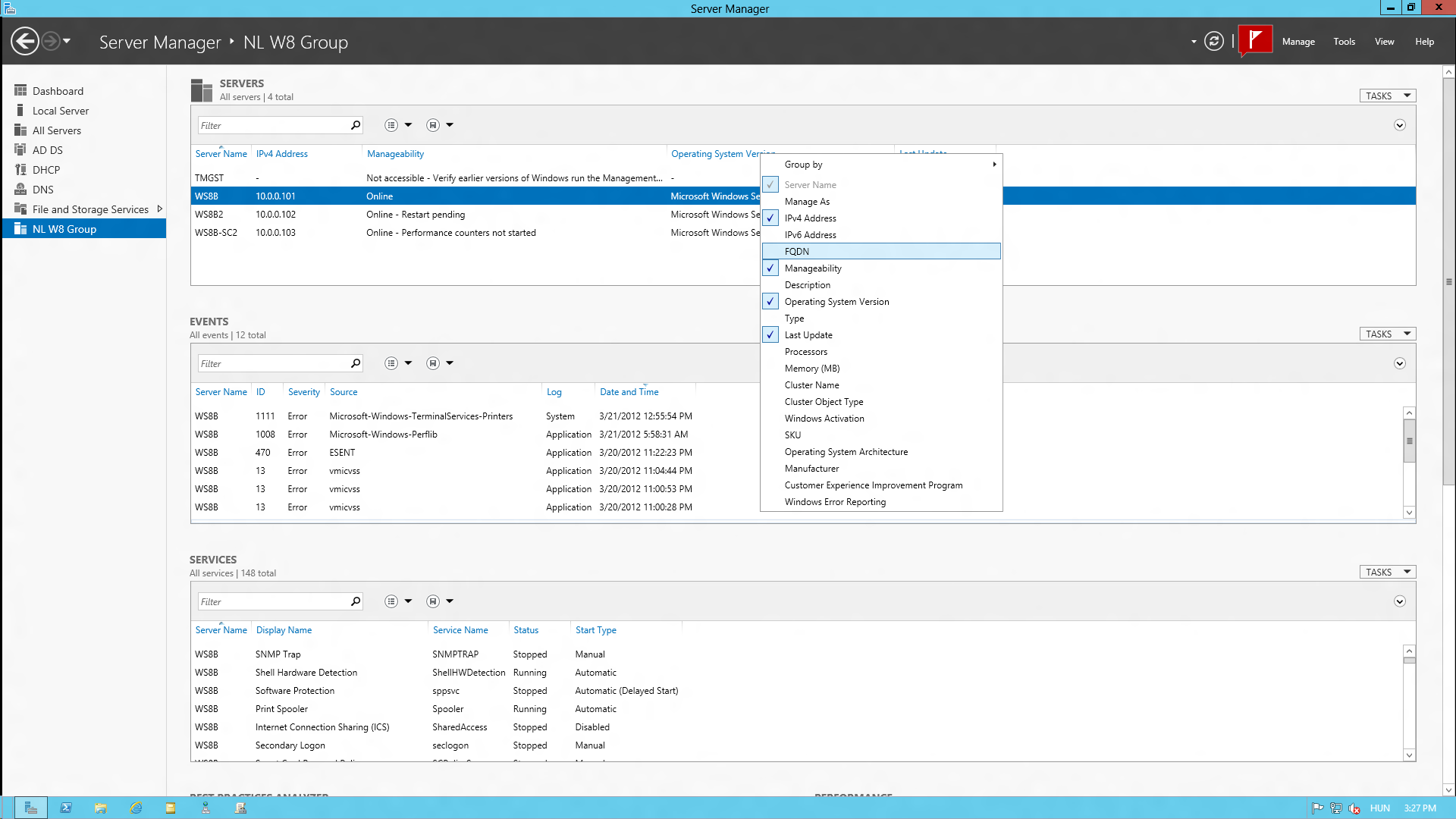The image size is (1456, 819).
Task: Click the Dashboard sidebar icon
Action: (20, 90)
